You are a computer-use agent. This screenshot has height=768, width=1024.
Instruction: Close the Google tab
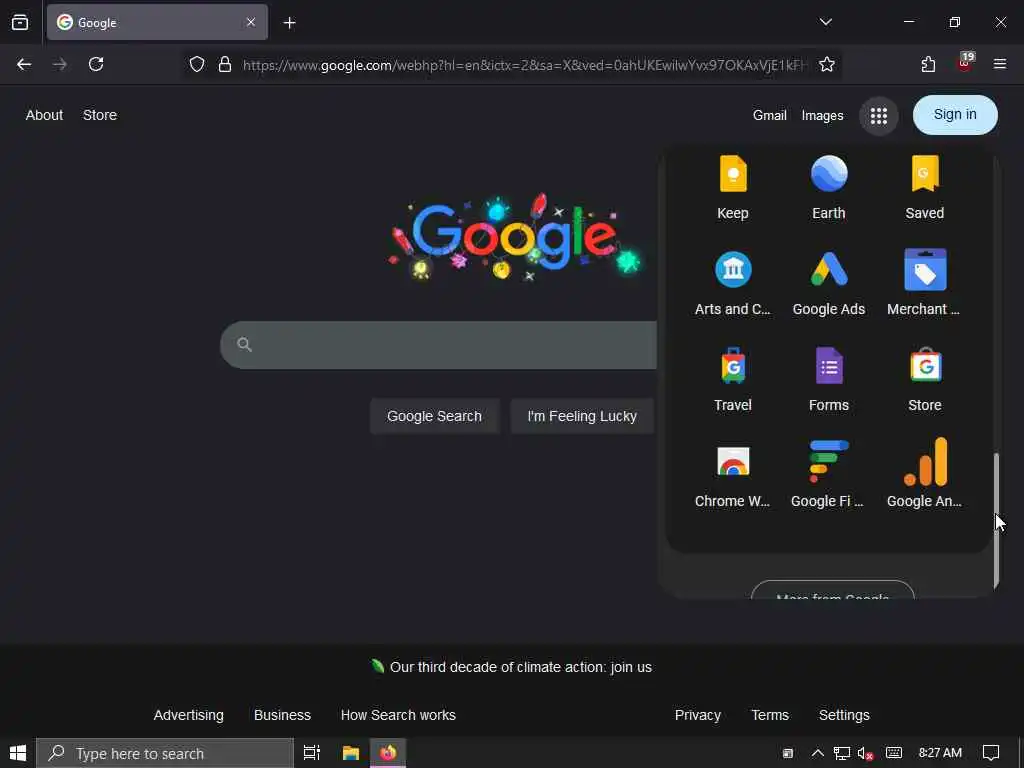[251, 22]
